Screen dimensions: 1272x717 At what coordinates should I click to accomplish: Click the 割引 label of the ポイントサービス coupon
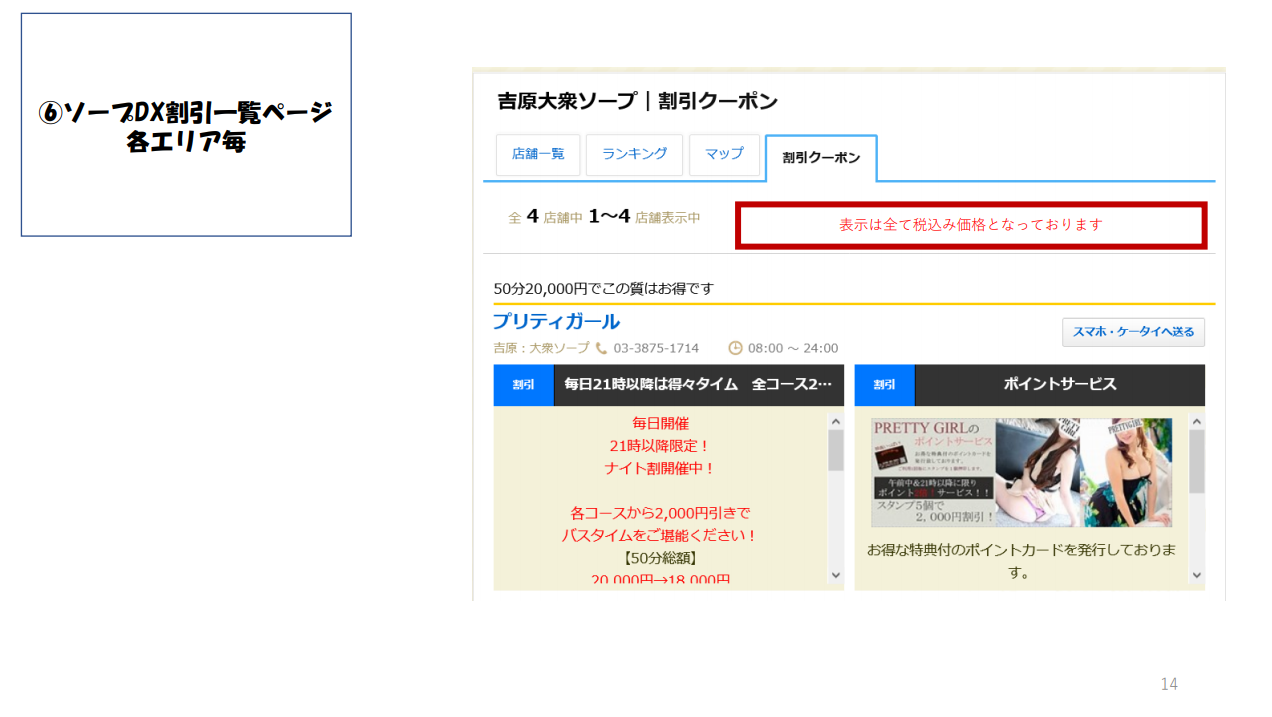click(x=884, y=385)
